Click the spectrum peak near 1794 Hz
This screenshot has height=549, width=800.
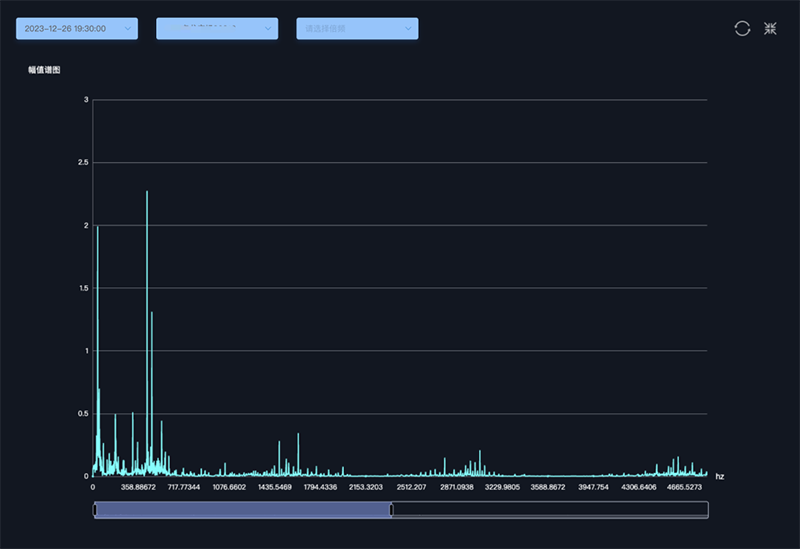pos(298,436)
